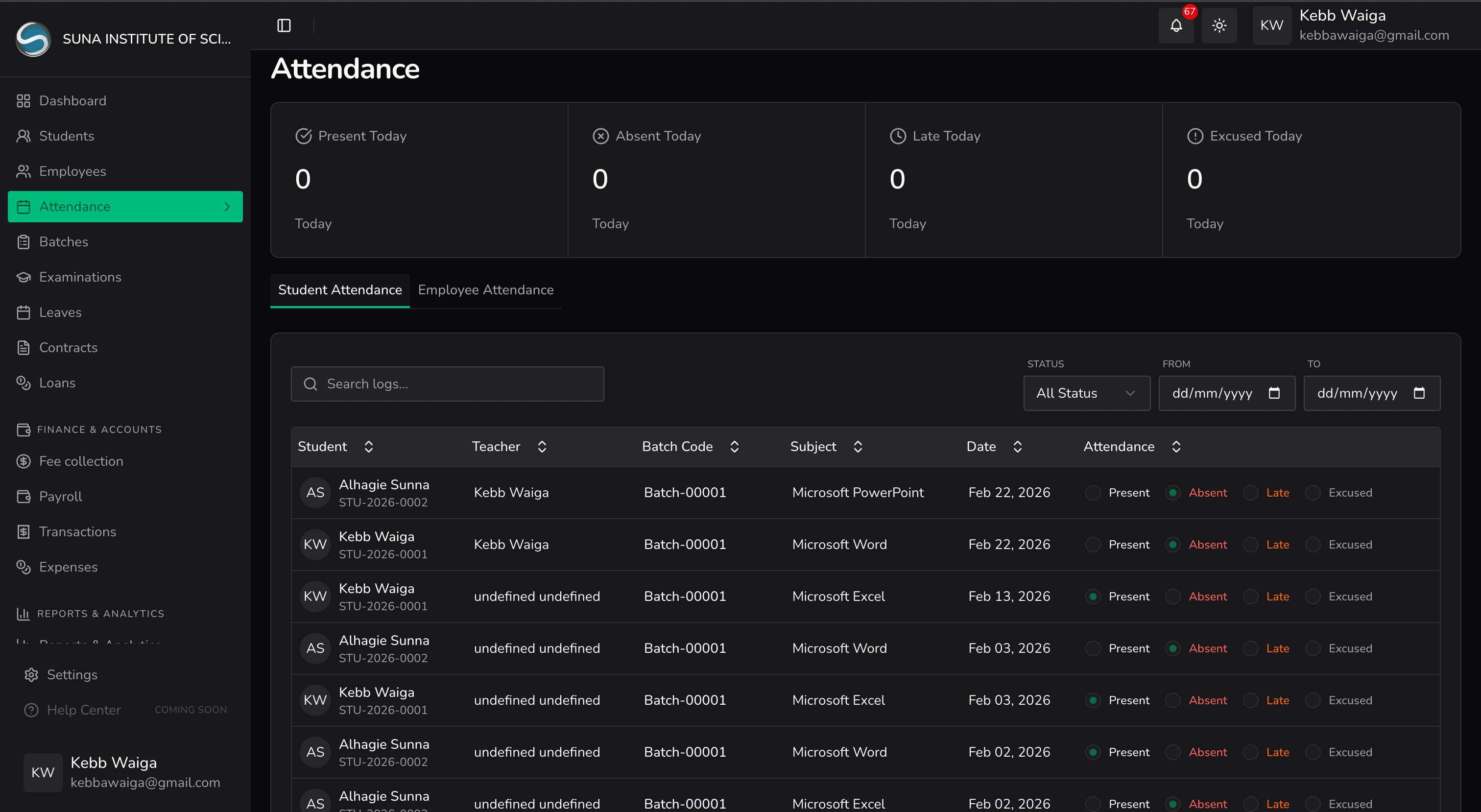The height and width of the screenshot is (812, 1481).
Task: Open the All Status dropdown
Action: 1086,393
